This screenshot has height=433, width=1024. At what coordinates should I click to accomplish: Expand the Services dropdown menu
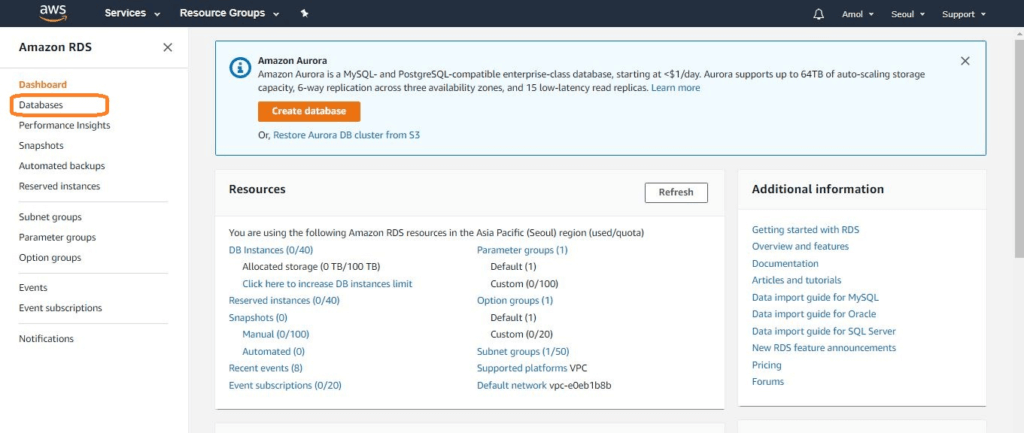point(132,13)
